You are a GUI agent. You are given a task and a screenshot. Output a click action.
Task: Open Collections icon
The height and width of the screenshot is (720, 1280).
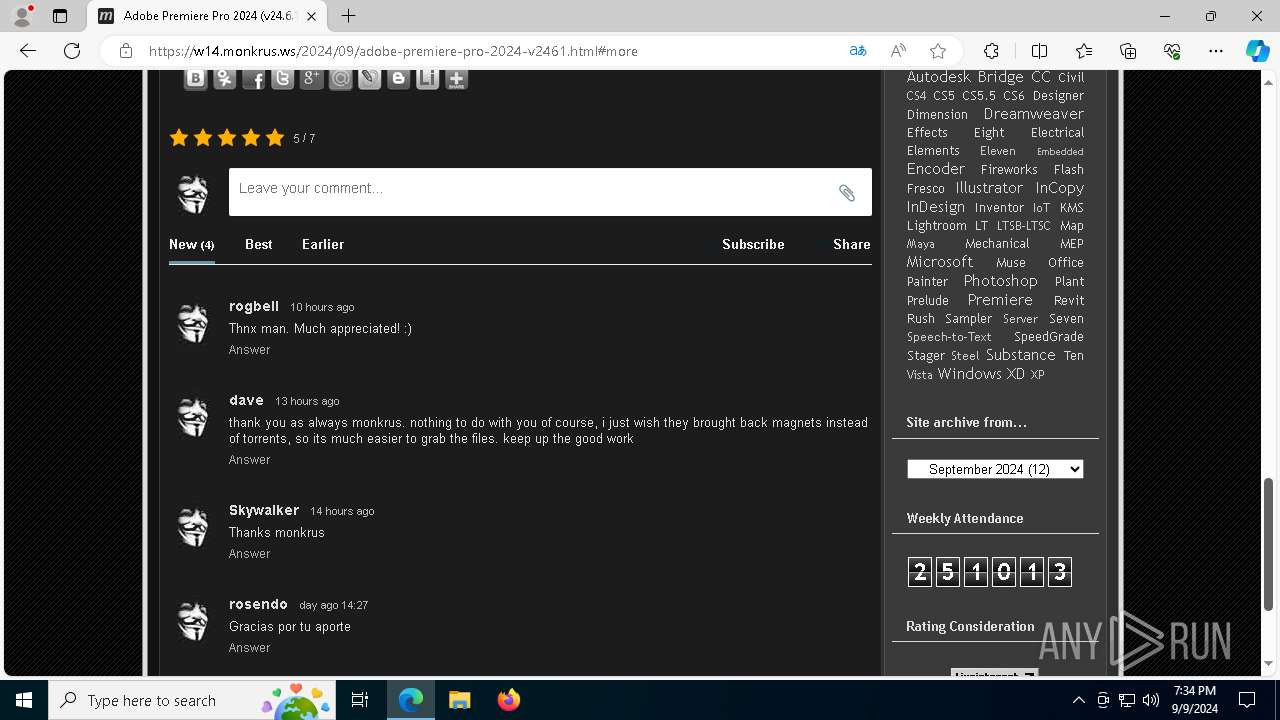1128,51
